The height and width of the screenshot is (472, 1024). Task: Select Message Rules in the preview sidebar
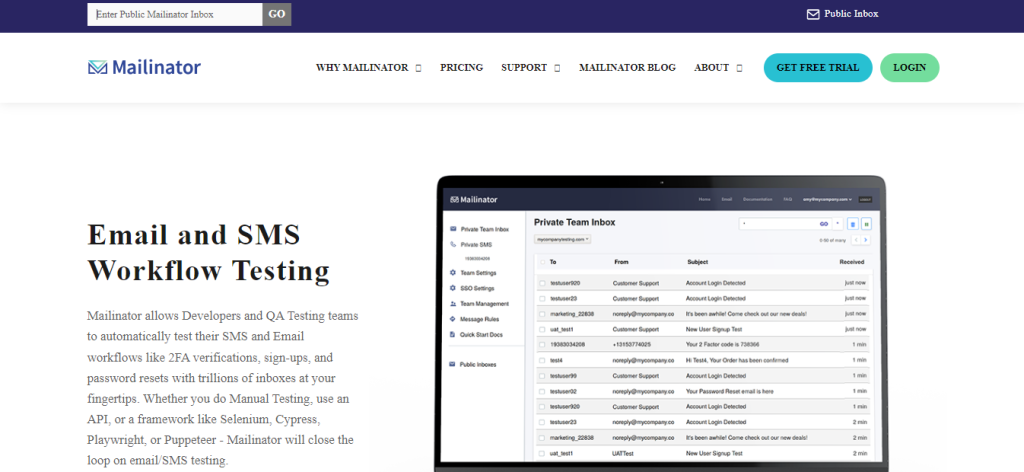pos(479,319)
